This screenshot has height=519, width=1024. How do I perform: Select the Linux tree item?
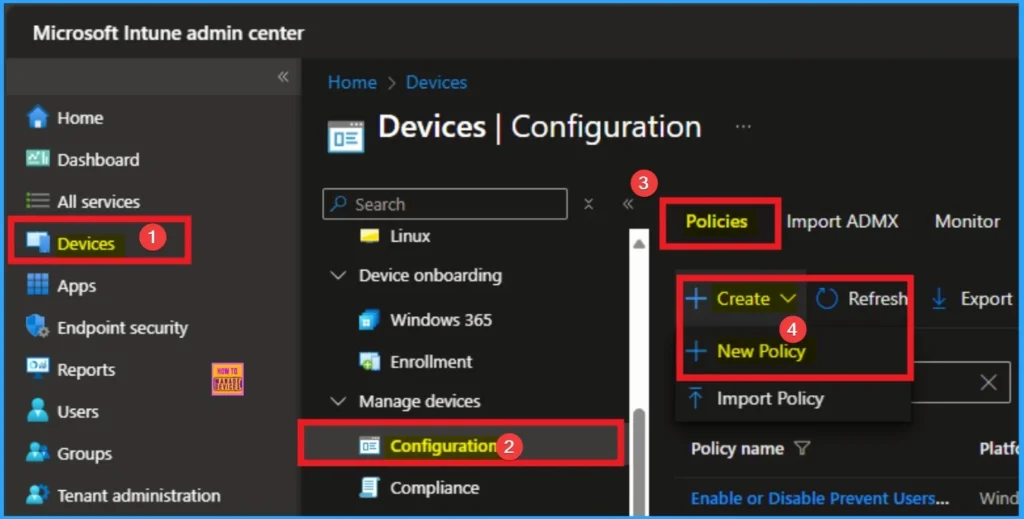(x=409, y=236)
